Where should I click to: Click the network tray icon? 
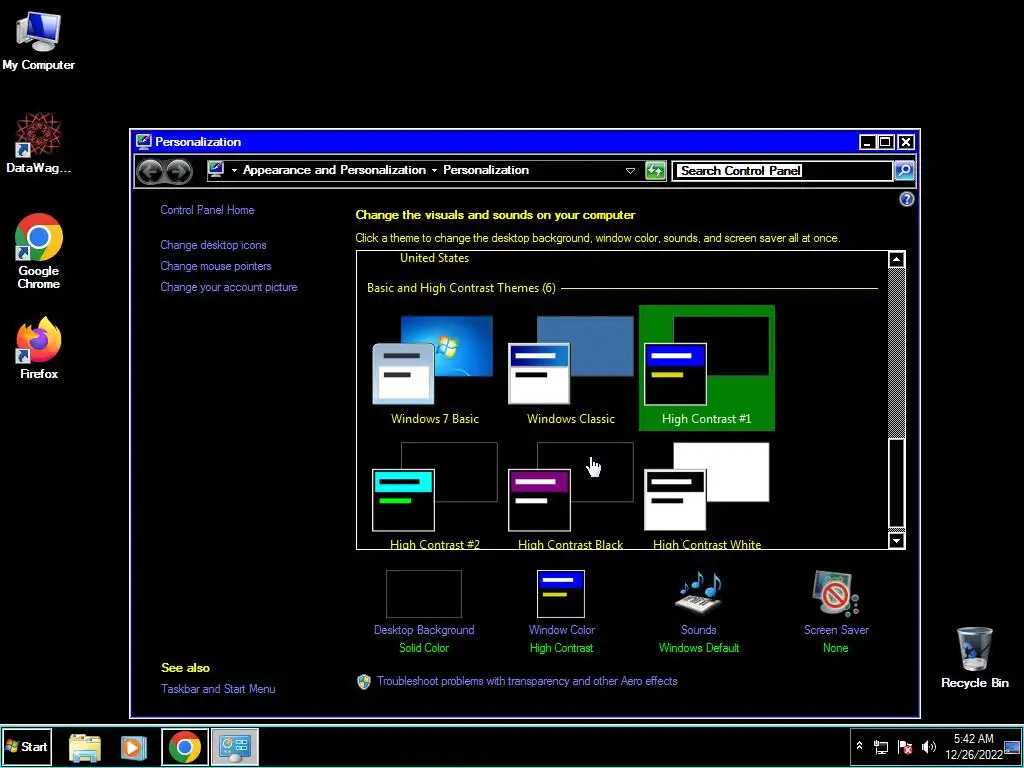pyautogui.click(x=882, y=746)
